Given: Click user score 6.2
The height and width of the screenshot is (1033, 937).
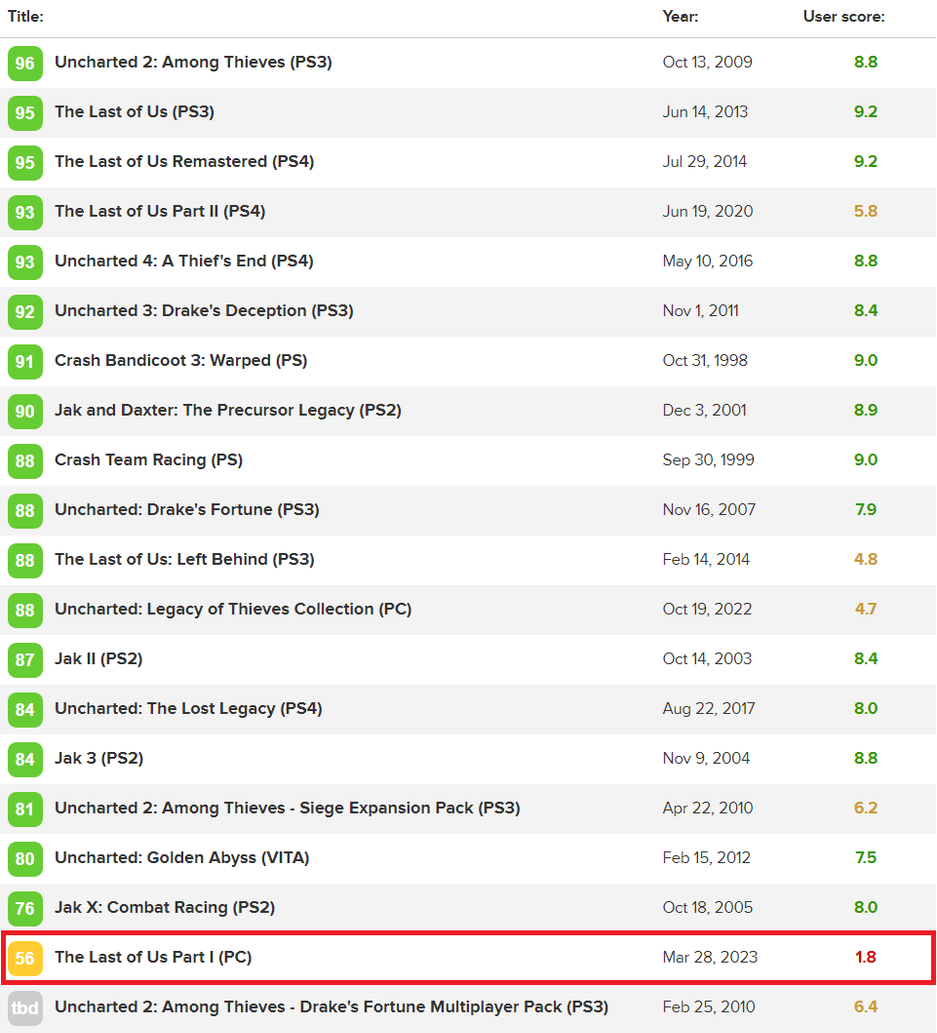Looking at the screenshot, I should [x=866, y=808].
